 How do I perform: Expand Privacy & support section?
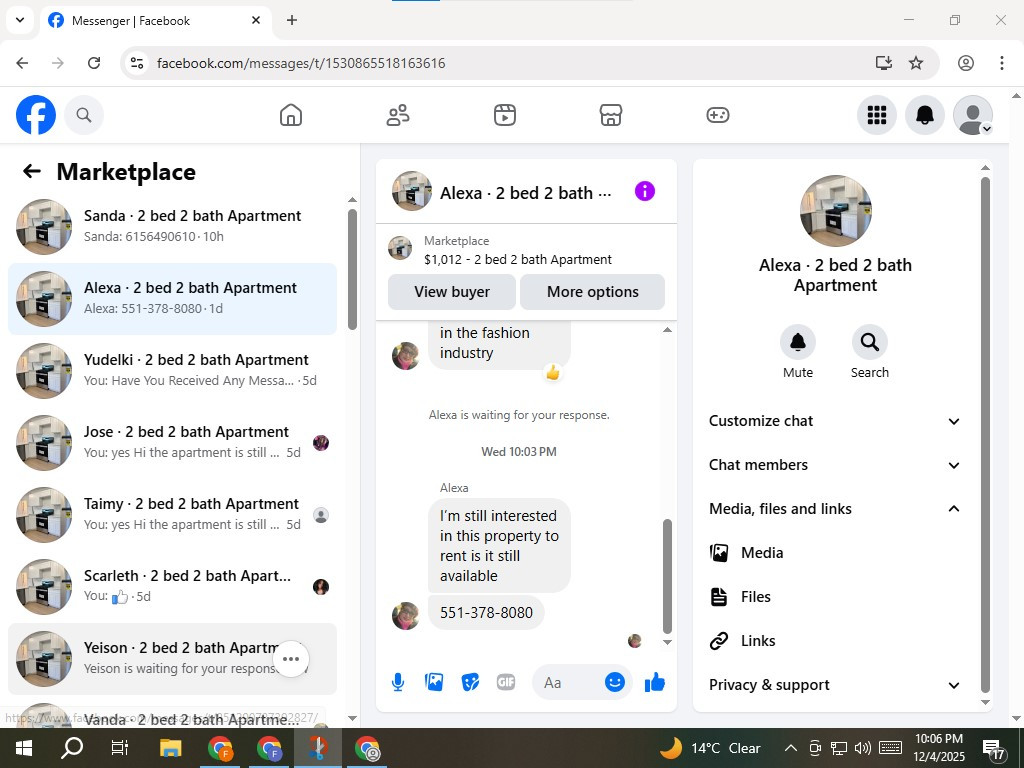834,685
